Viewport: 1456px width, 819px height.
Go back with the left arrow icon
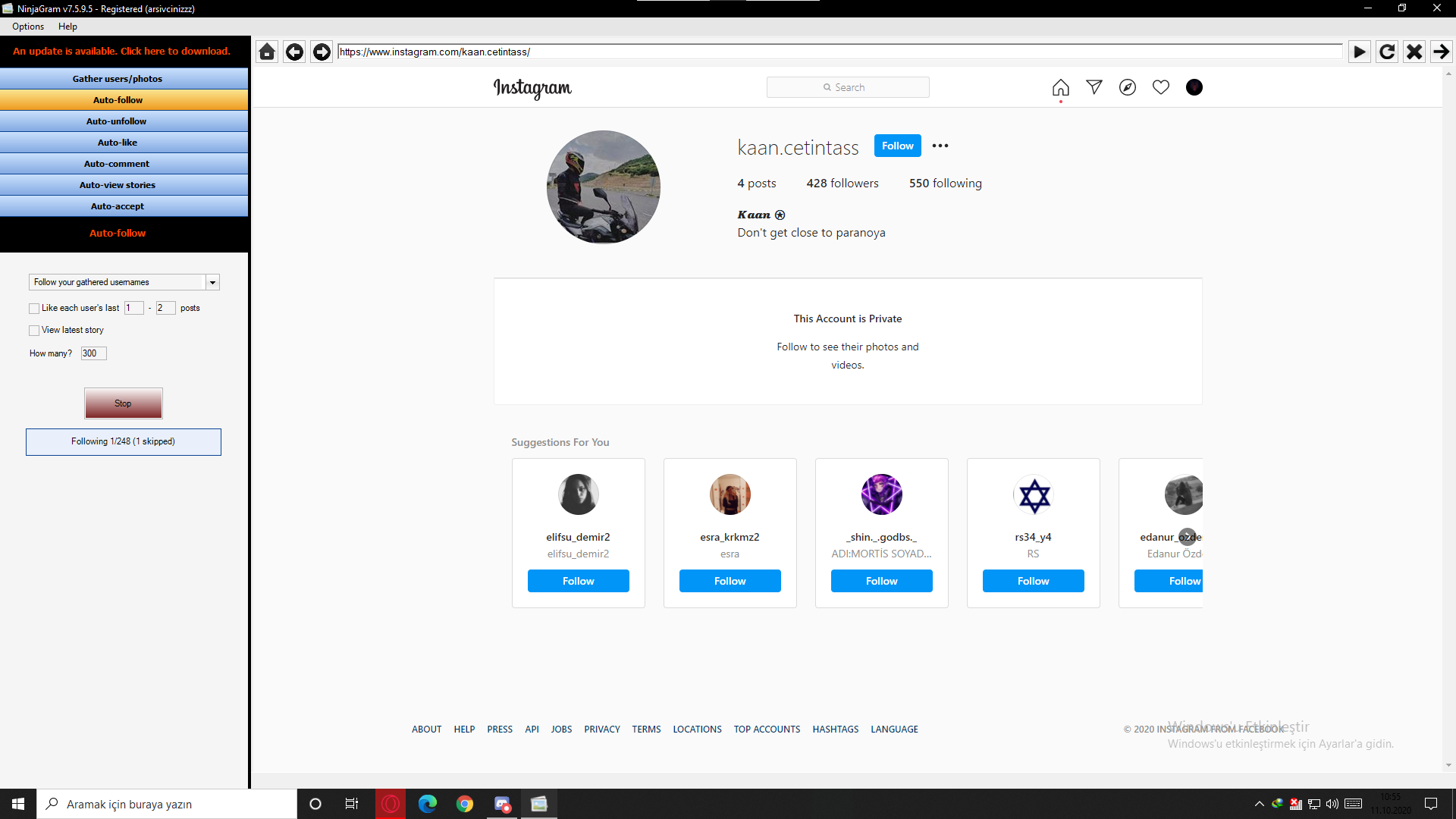294,52
